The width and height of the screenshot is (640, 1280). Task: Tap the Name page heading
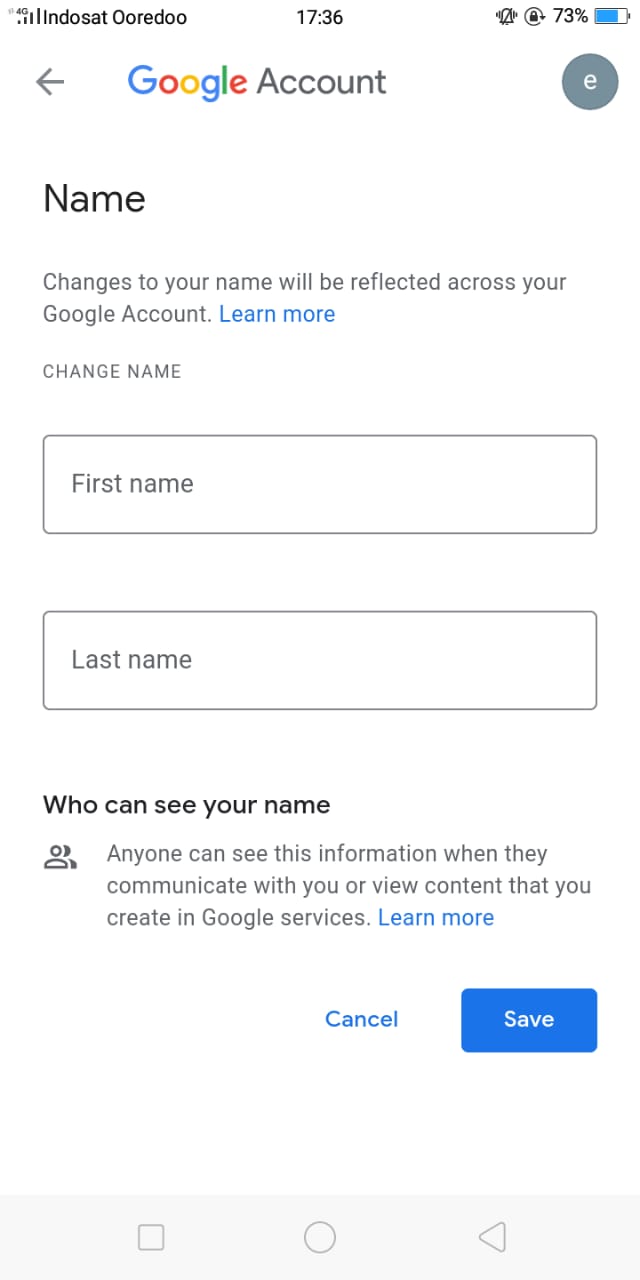click(94, 199)
